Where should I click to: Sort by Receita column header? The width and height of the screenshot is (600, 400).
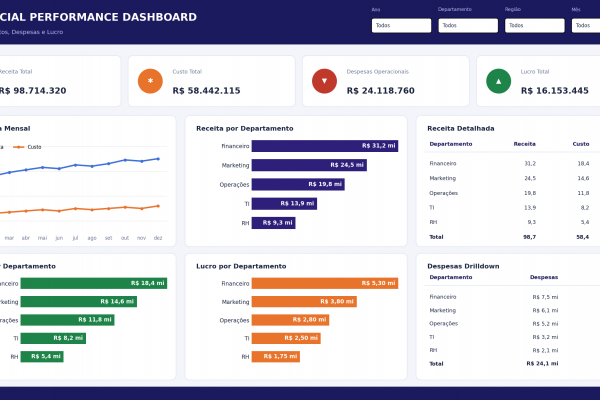[524, 144]
